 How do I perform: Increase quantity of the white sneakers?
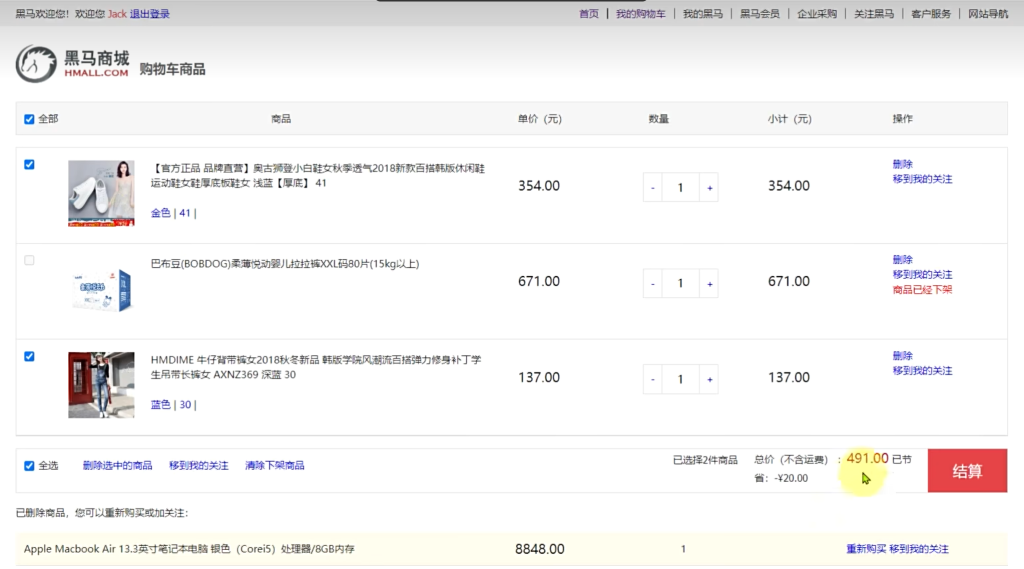pyautogui.click(x=709, y=187)
